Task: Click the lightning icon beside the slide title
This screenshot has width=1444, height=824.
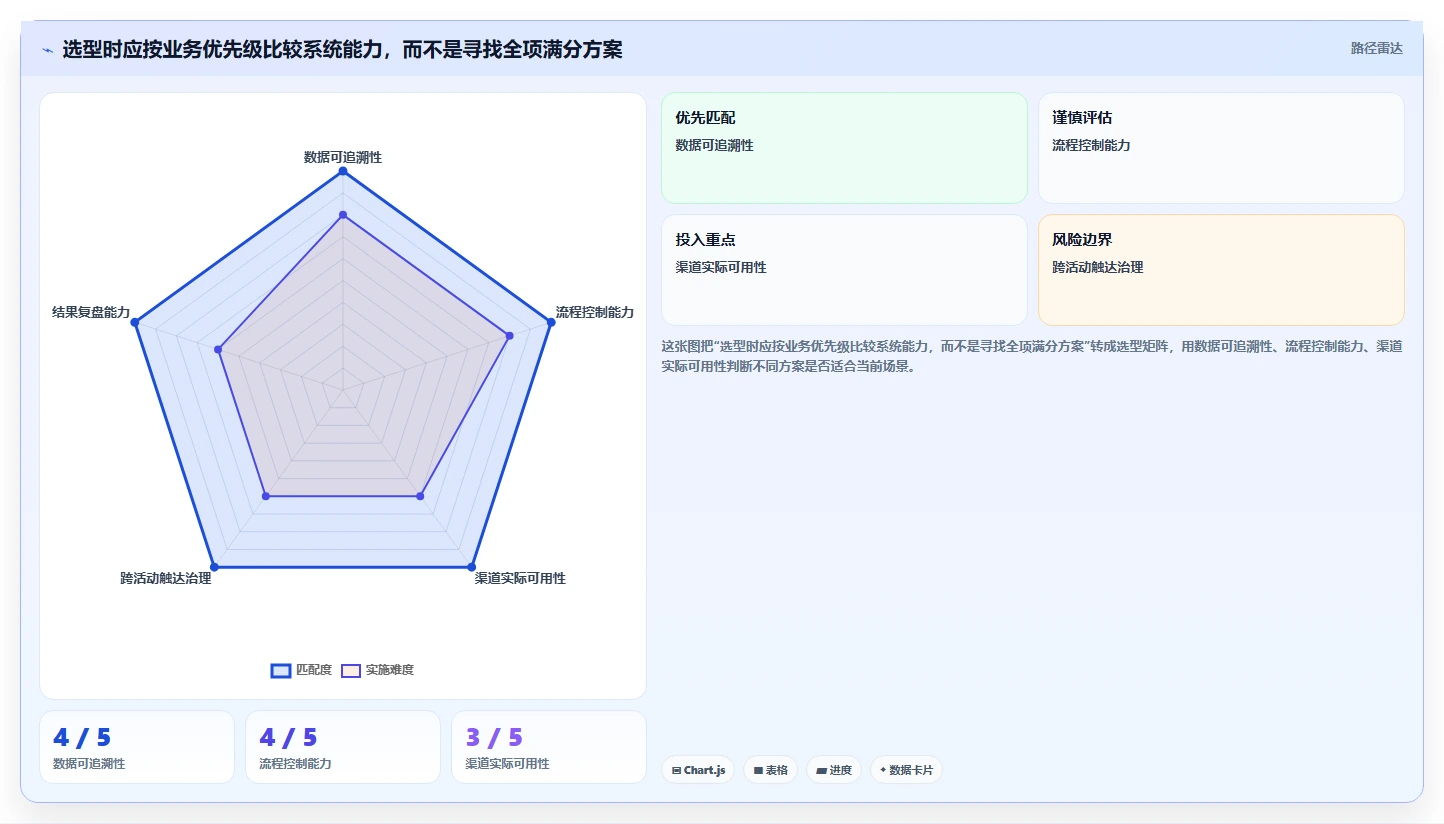Action: [48, 50]
